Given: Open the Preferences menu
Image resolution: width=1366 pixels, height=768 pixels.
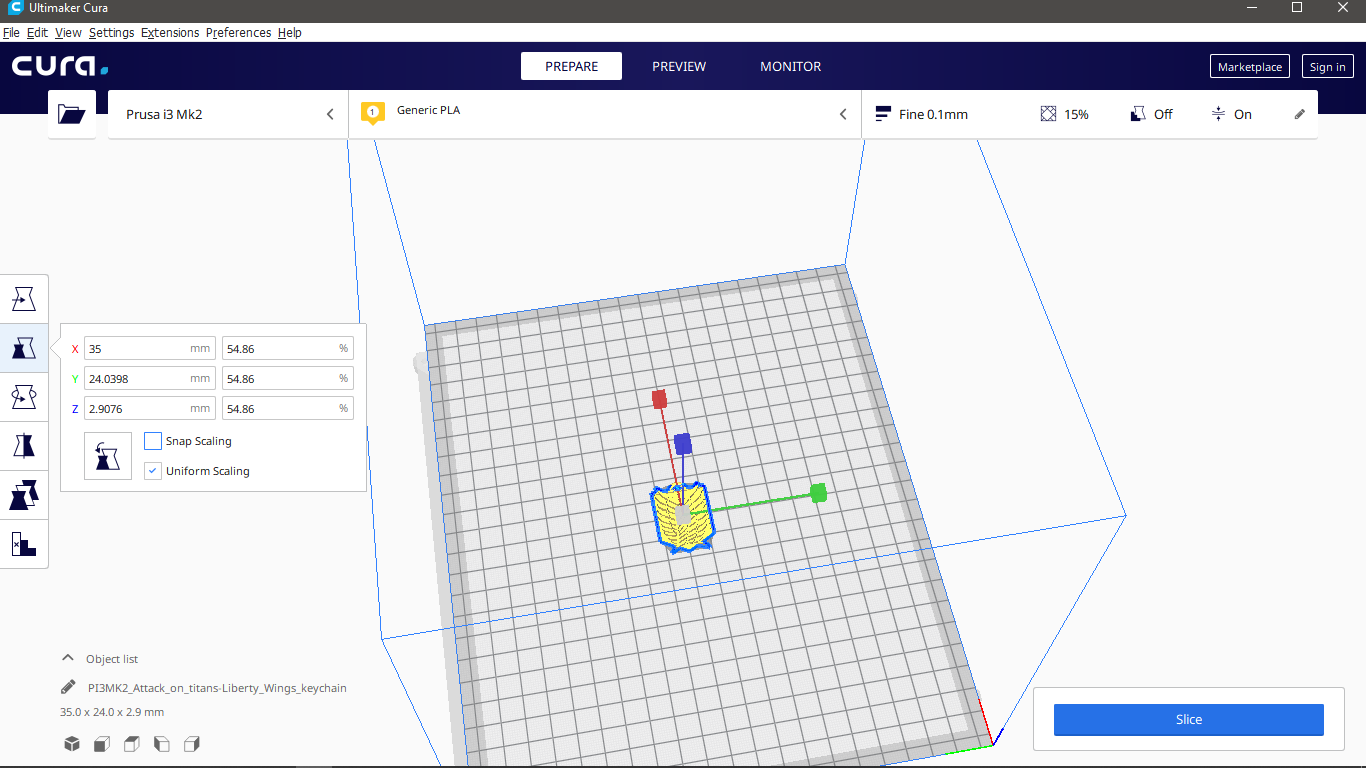Looking at the screenshot, I should (238, 33).
